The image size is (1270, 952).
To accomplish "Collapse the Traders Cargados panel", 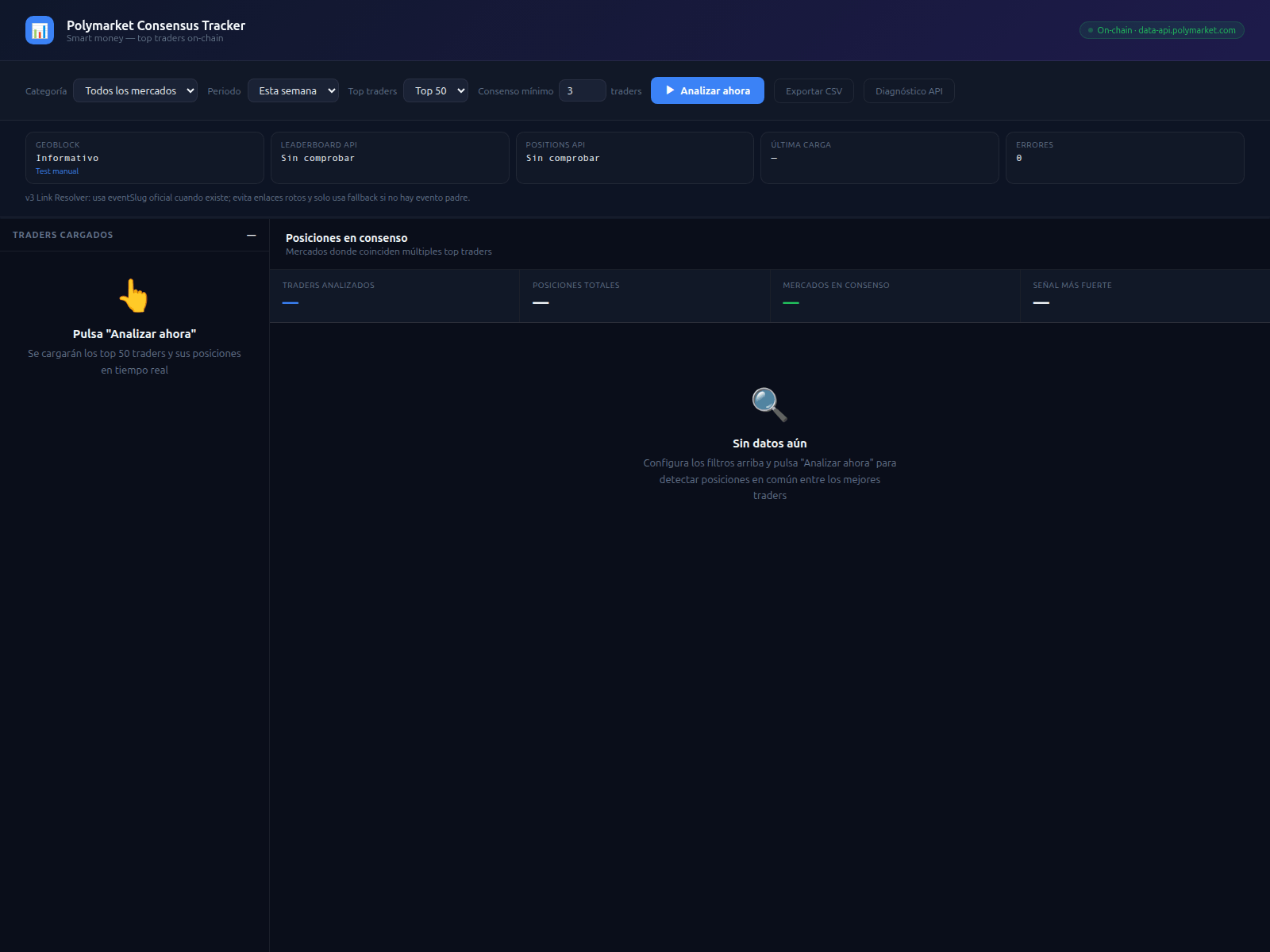I will coord(252,235).
